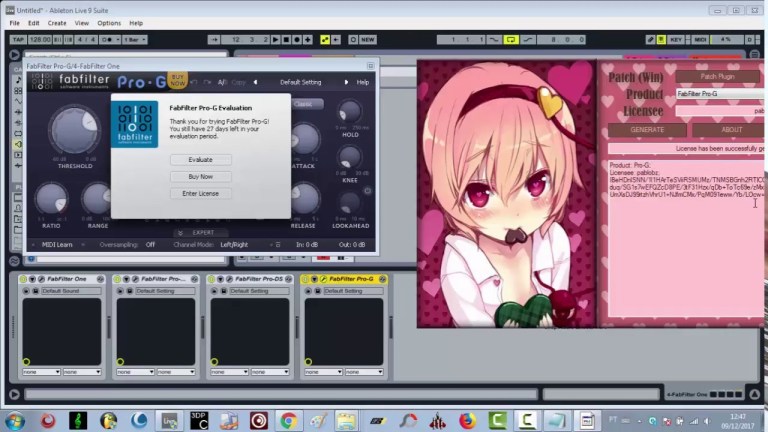Toggle FabFilter One device activator
Viewport: 768px width, 432px height.
coord(23,279)
